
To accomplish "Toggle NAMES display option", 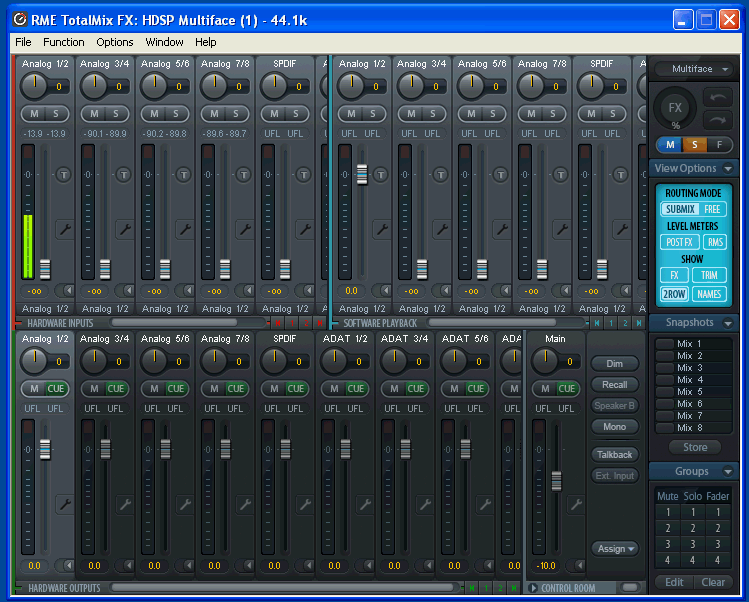I will tap(709, 294).
